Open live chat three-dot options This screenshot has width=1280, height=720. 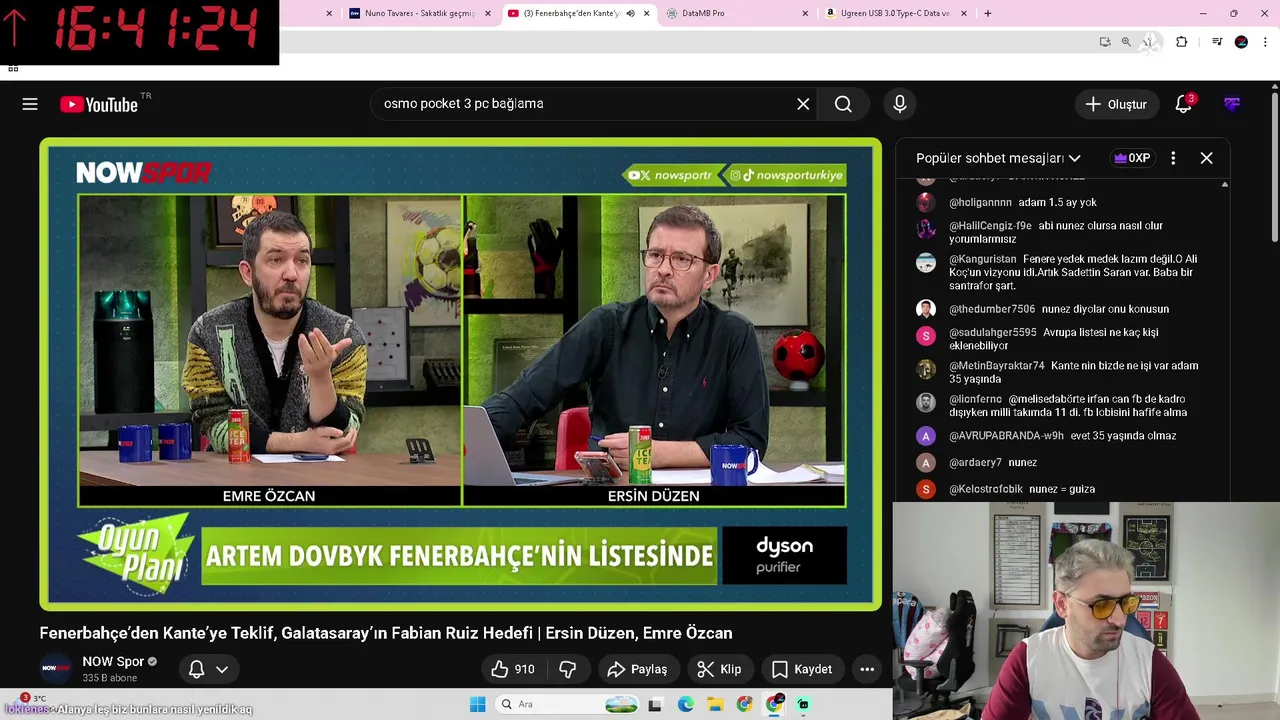click(x=1173, y=158)
